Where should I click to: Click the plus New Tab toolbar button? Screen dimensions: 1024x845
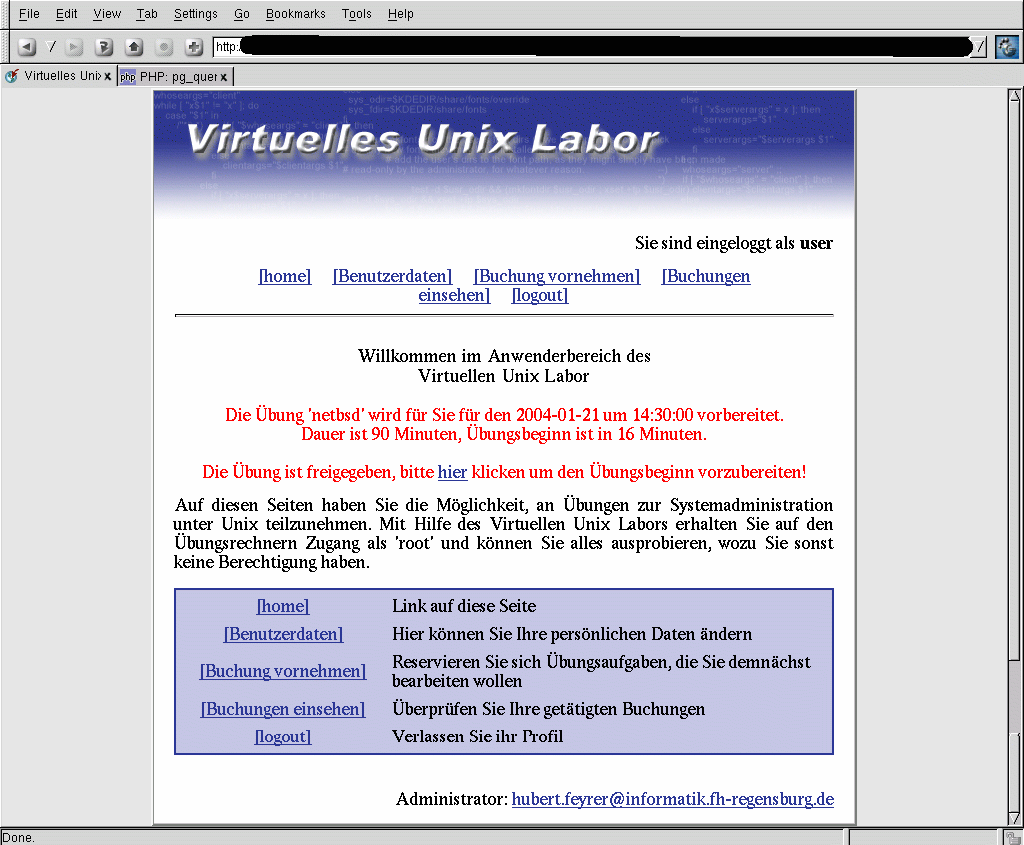(194, 46)
